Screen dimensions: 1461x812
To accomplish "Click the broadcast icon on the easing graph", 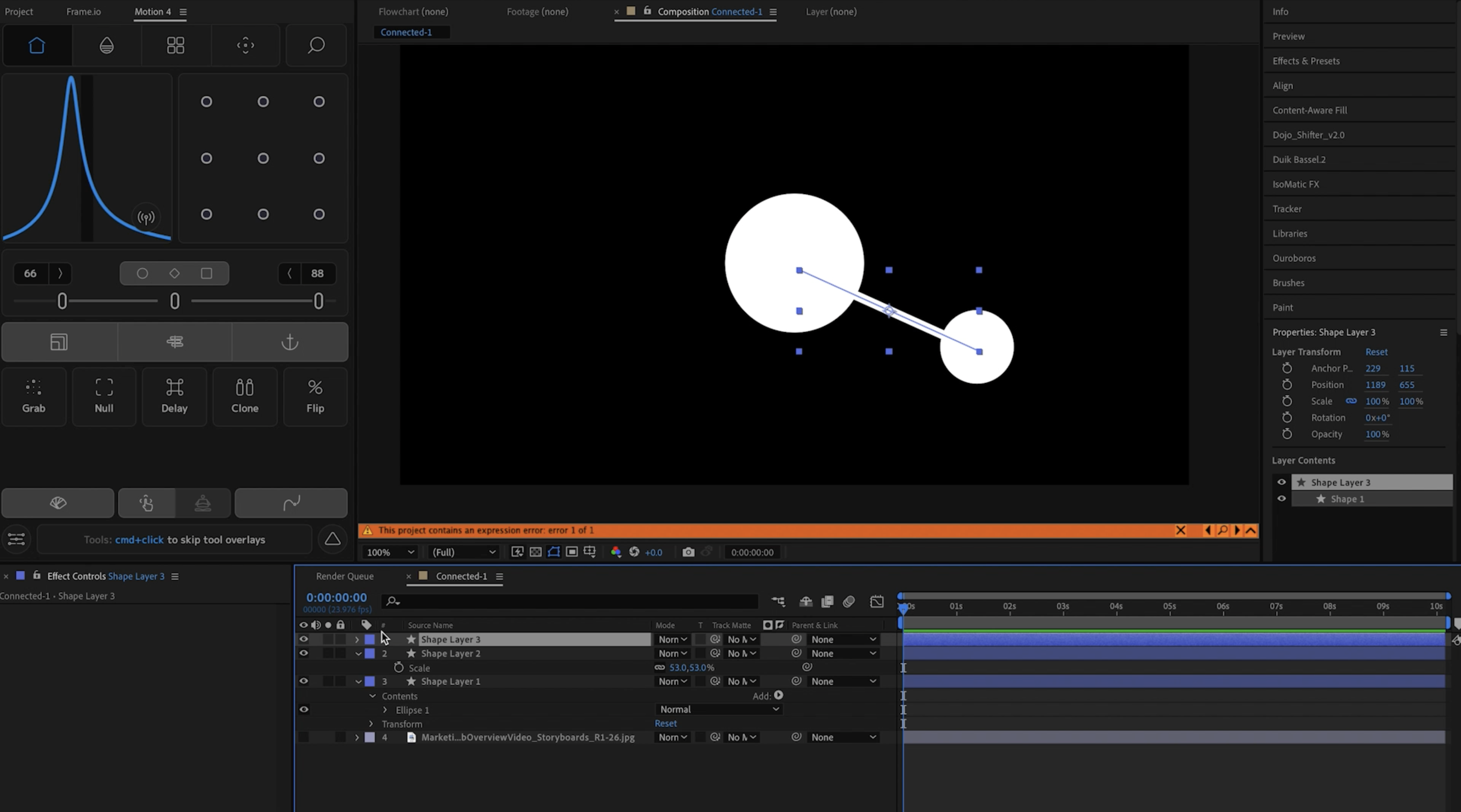I will click(x=146, y=218).
